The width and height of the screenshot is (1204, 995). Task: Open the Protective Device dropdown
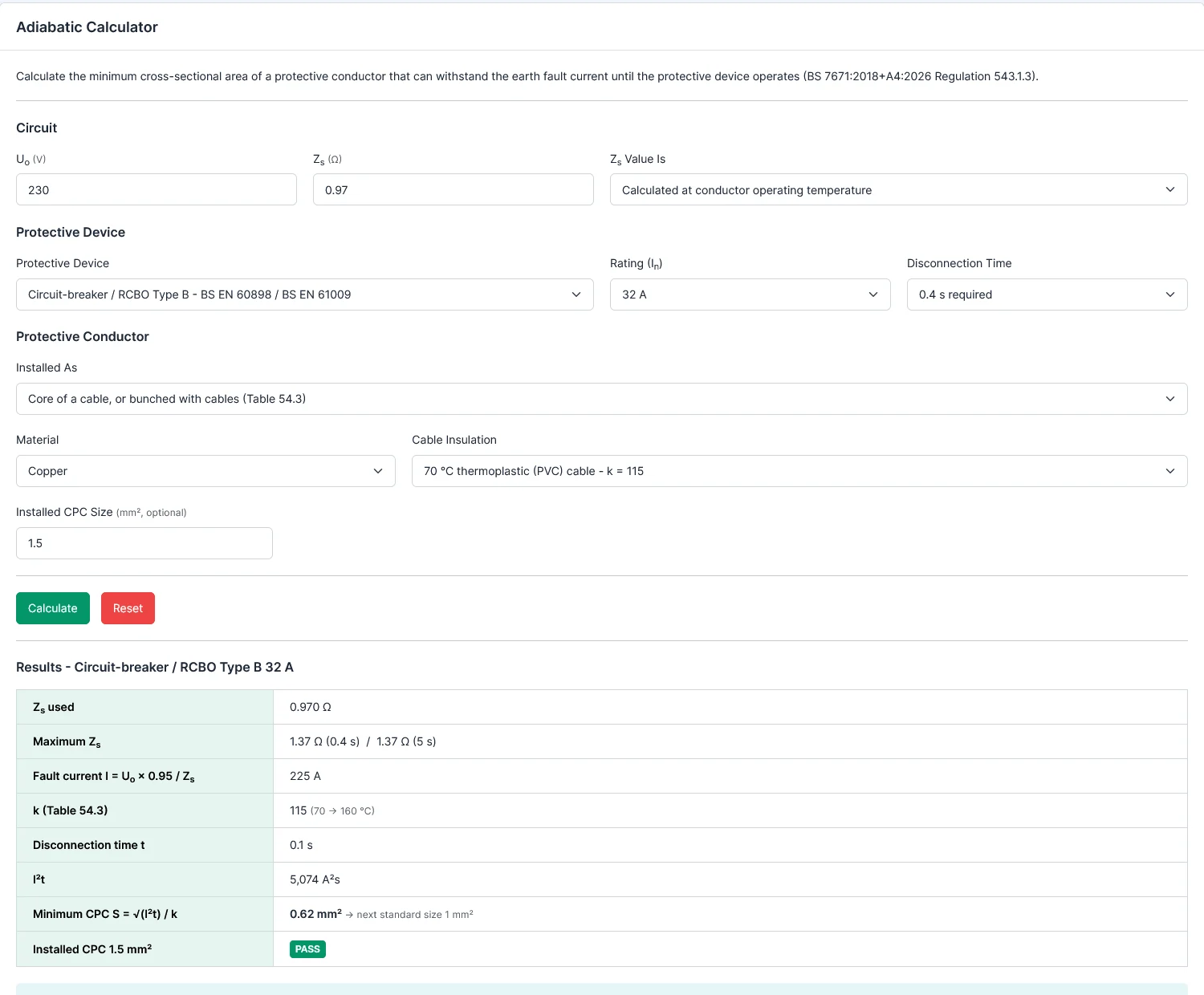[305, 294]
